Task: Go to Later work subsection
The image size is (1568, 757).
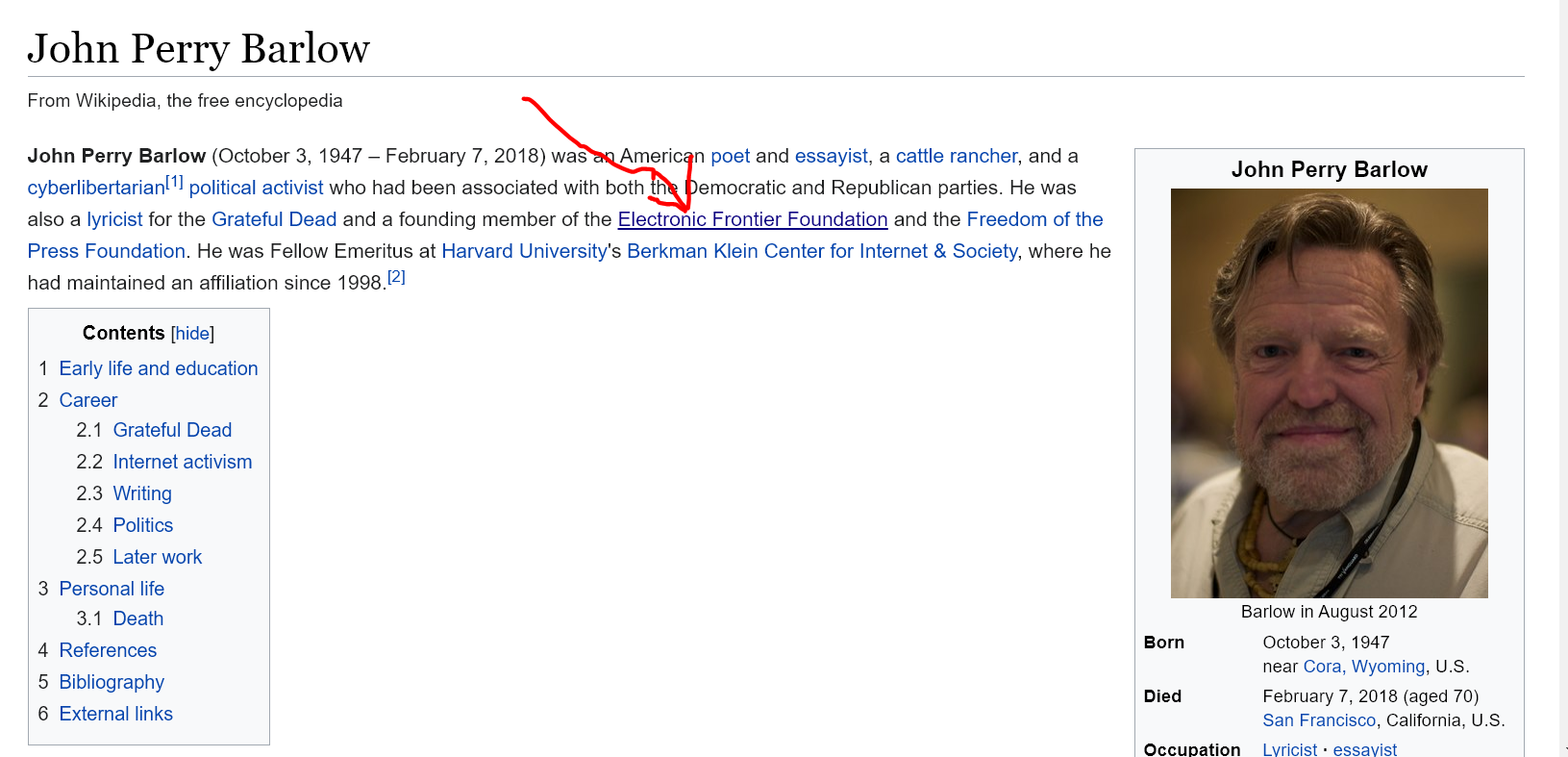Action: point(158,557)
